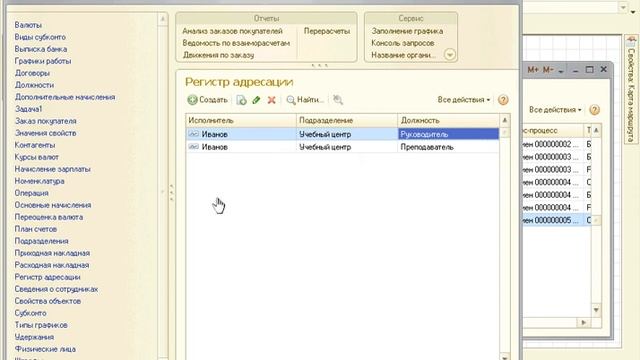This screenshot has width=640, height=360.
Task: Open Физические лица in navigation panel
Action: click(x=45, y=349)
